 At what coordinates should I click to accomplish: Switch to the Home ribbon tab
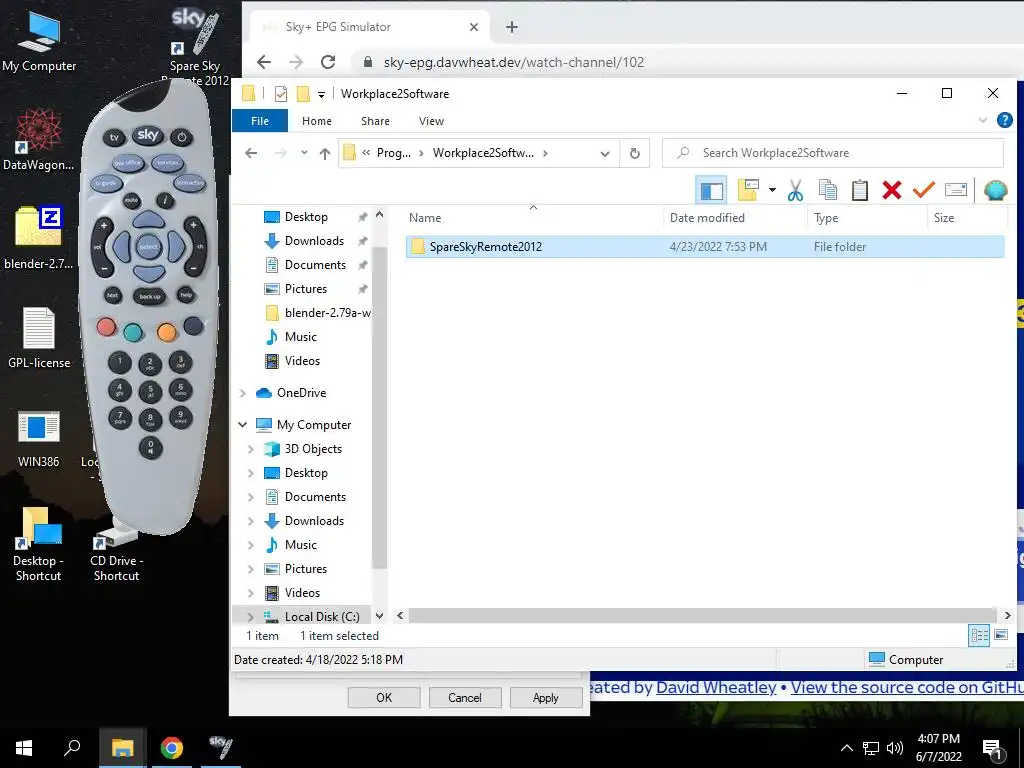(x=317, y=121)
